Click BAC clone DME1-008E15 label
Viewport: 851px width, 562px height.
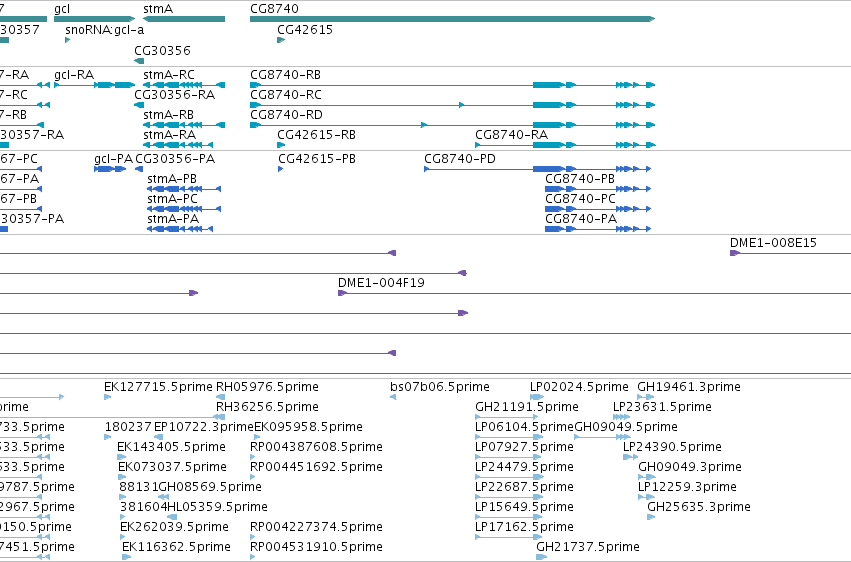[773, 242]
